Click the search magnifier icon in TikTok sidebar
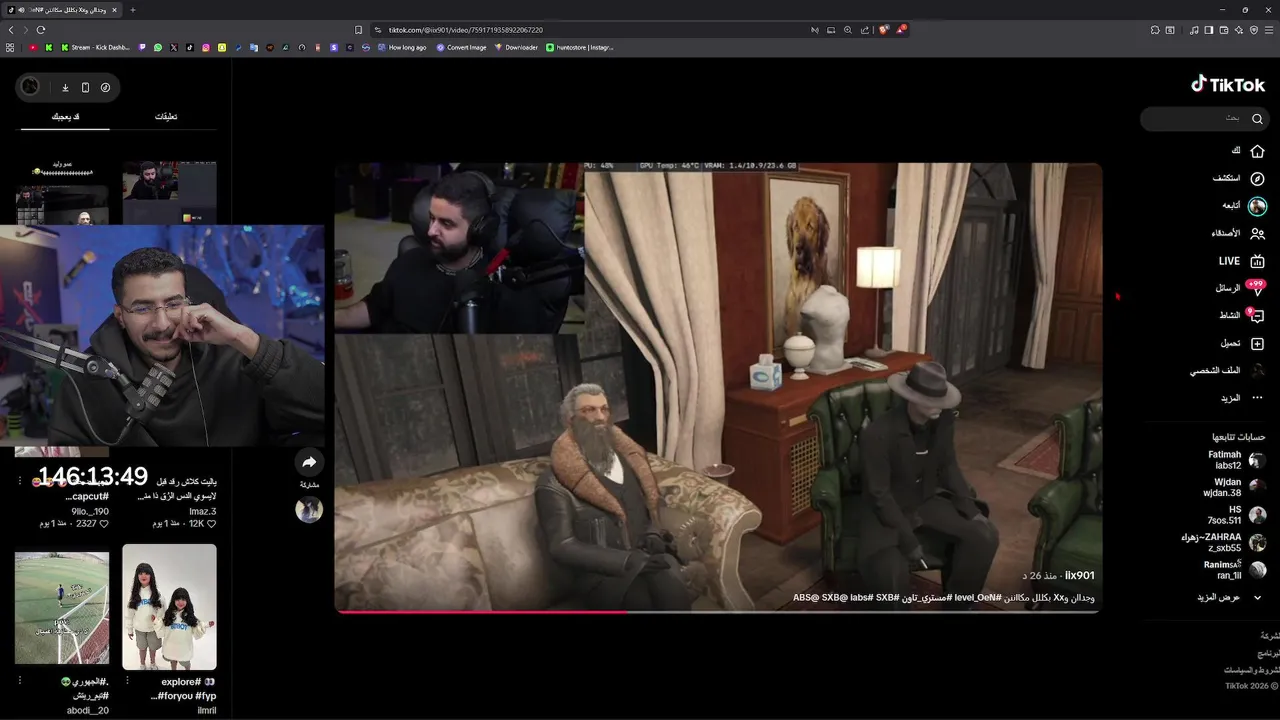This screenshot has width=1280, height=720. tap(1257, 119)
